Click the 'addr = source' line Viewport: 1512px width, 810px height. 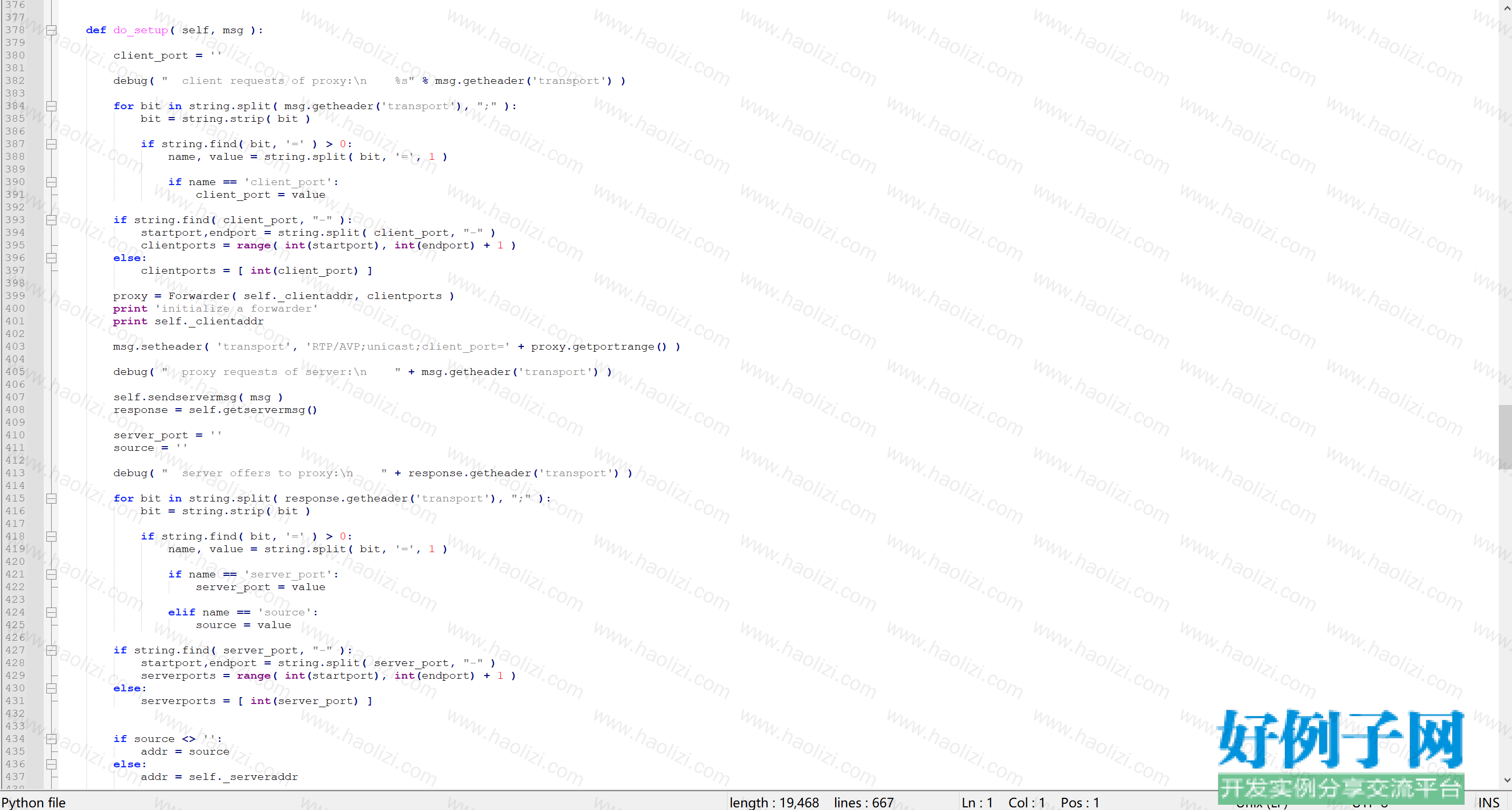(x=186, y=751)
